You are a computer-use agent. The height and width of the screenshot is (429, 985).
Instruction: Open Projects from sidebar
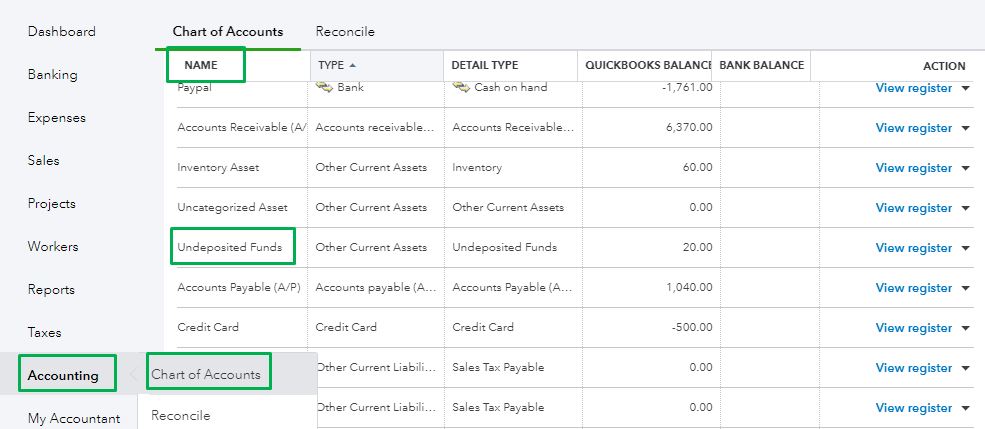pyautogui.click(x=52, y=204)
